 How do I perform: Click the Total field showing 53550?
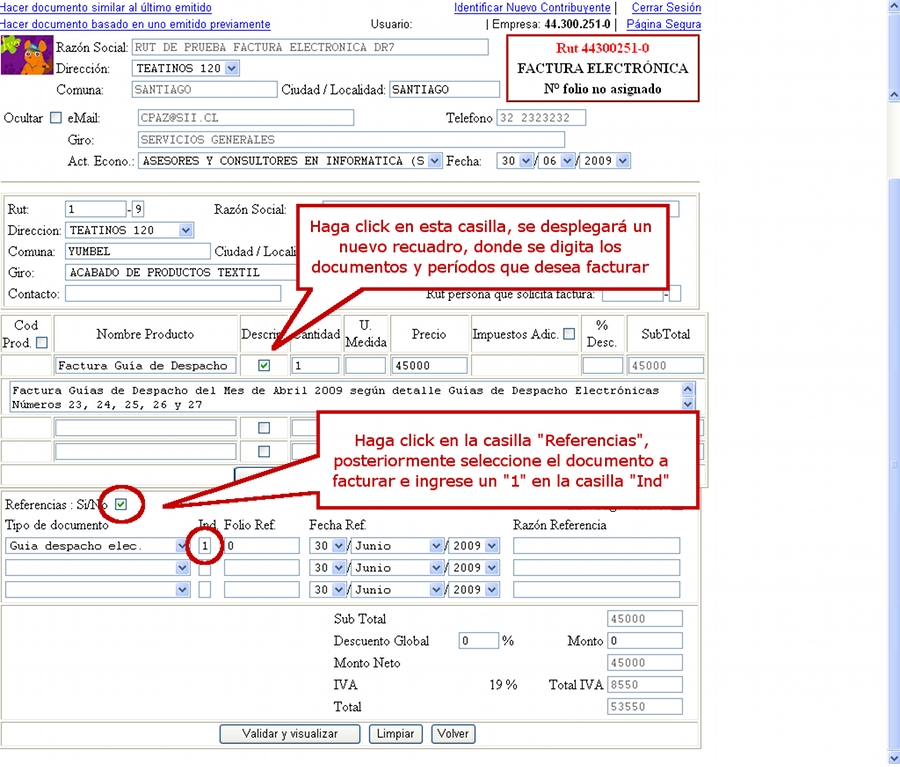[645, 707]
